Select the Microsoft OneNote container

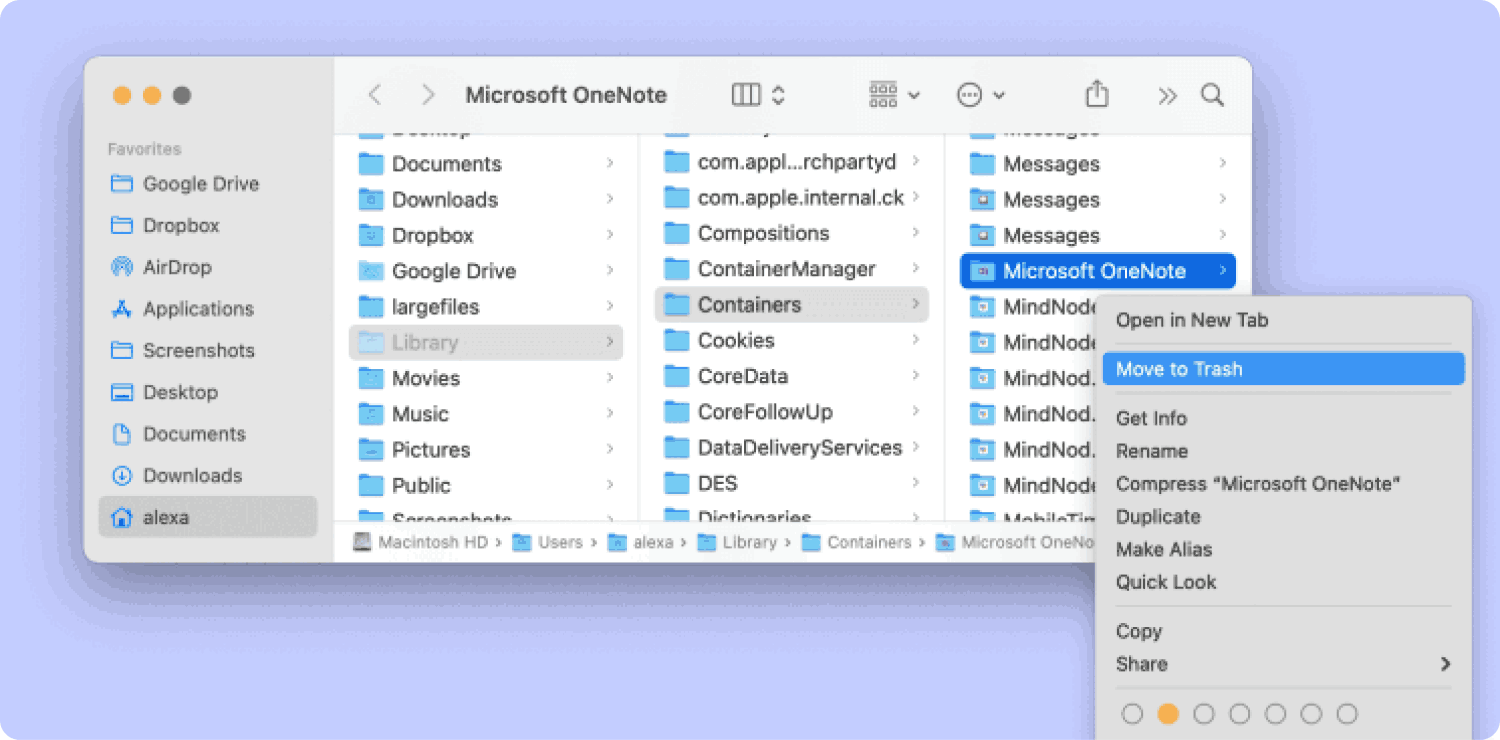point(1098,271)
